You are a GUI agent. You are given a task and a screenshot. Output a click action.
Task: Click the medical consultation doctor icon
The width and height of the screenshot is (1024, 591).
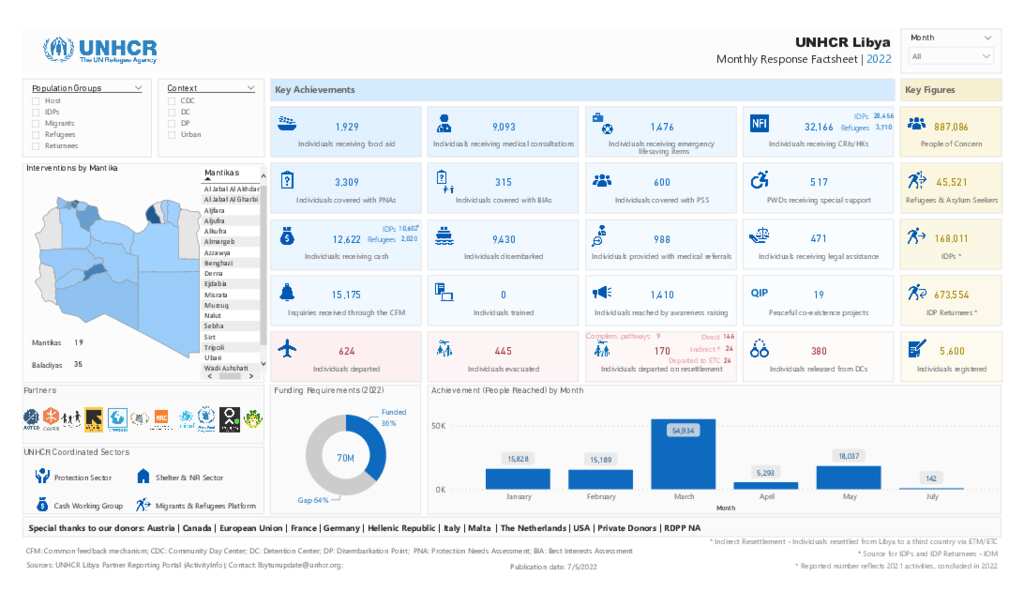444,123
